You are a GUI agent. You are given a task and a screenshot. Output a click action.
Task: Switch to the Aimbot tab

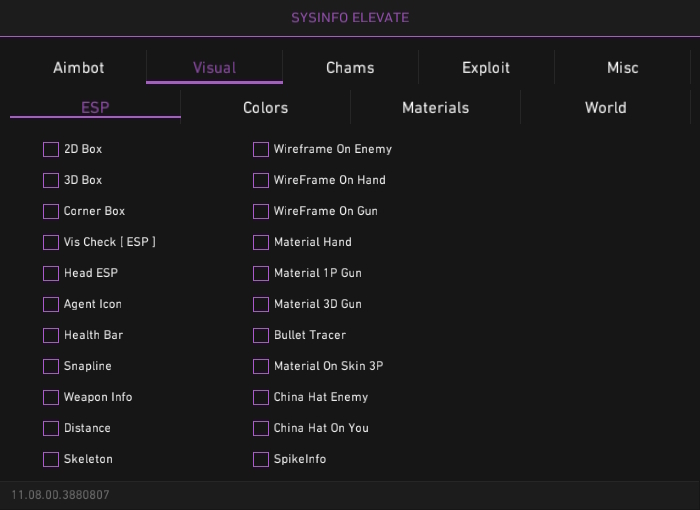[78, 68]
